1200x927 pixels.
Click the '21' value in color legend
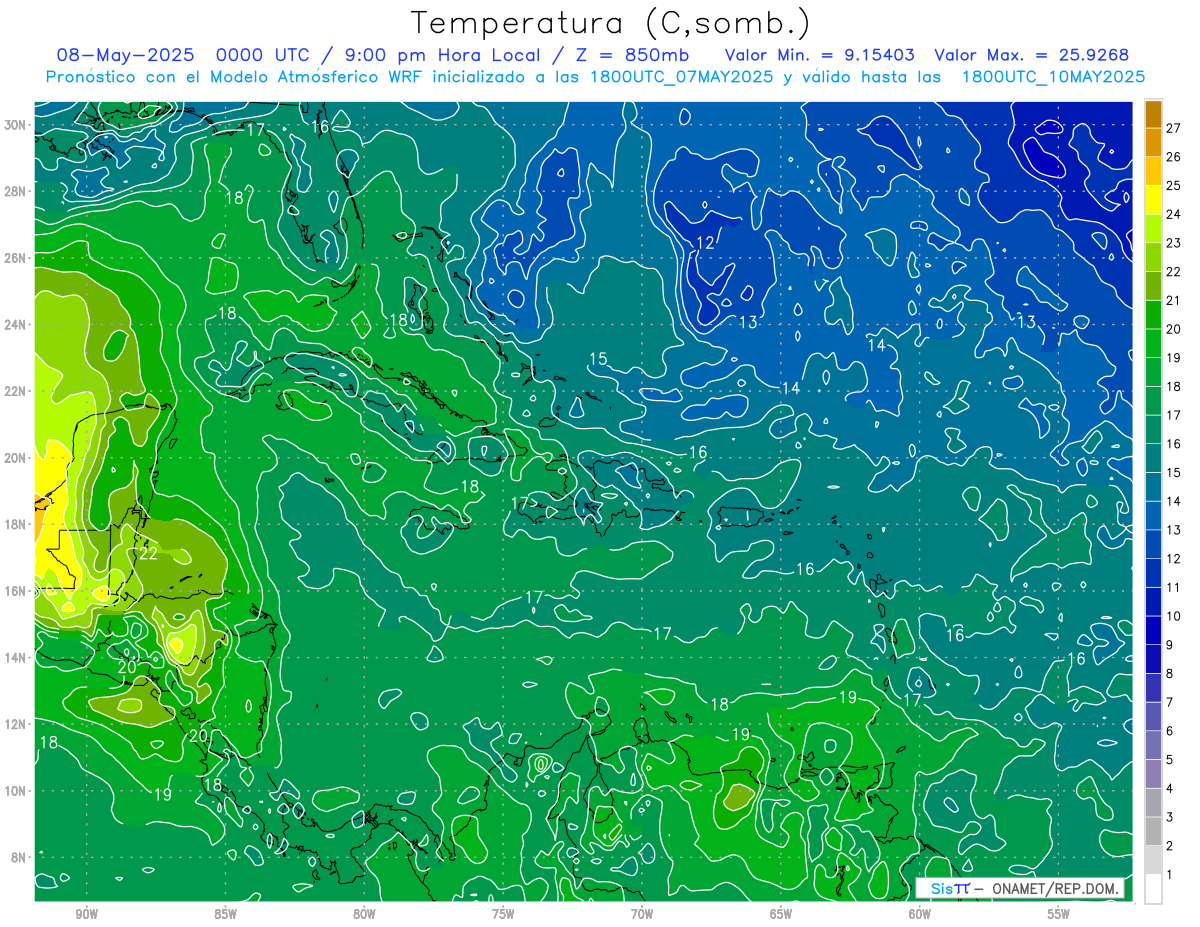pyautogui.click(x=1174, y=300)
